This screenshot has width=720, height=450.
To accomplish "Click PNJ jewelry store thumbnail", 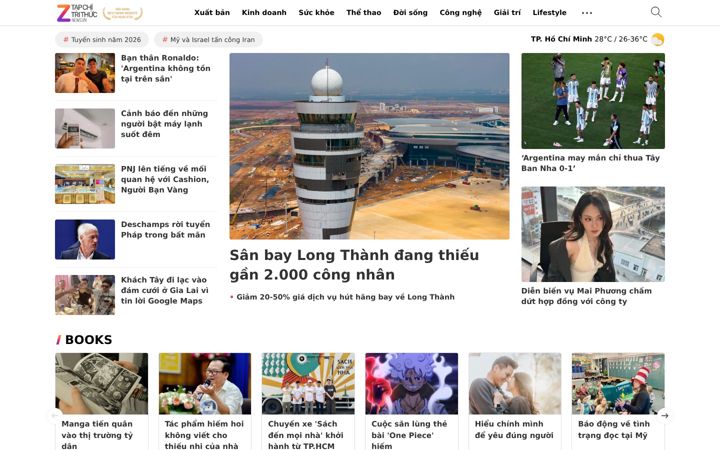I will pos(85,184).
